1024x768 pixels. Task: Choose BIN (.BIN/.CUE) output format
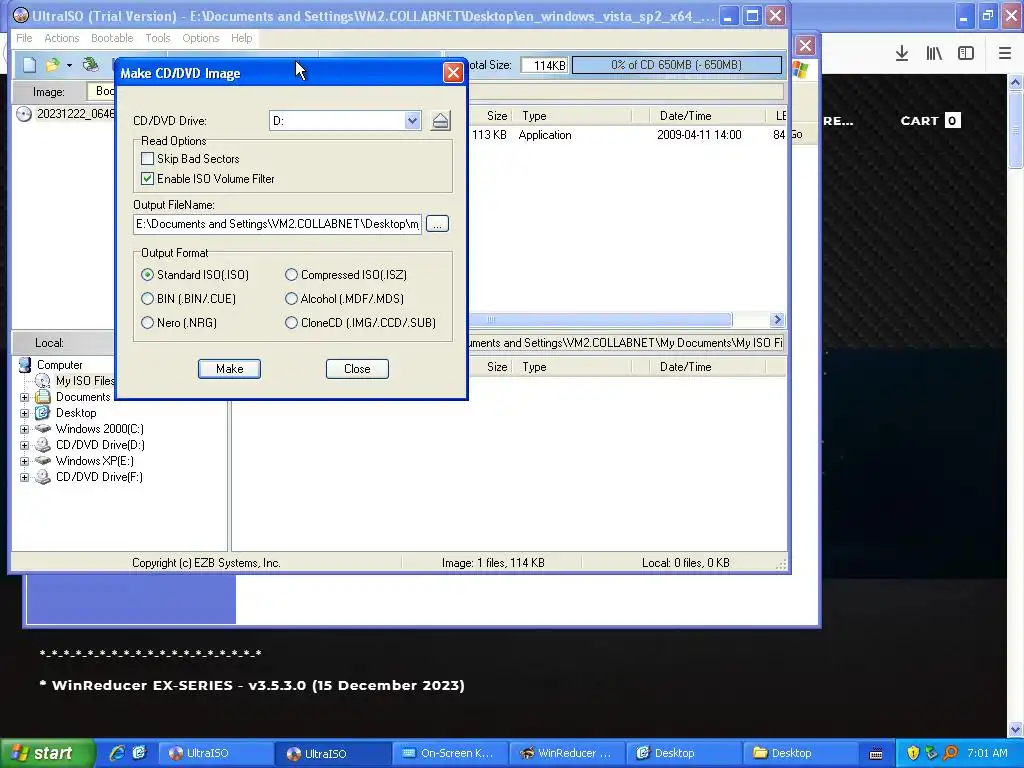point(148,298)
